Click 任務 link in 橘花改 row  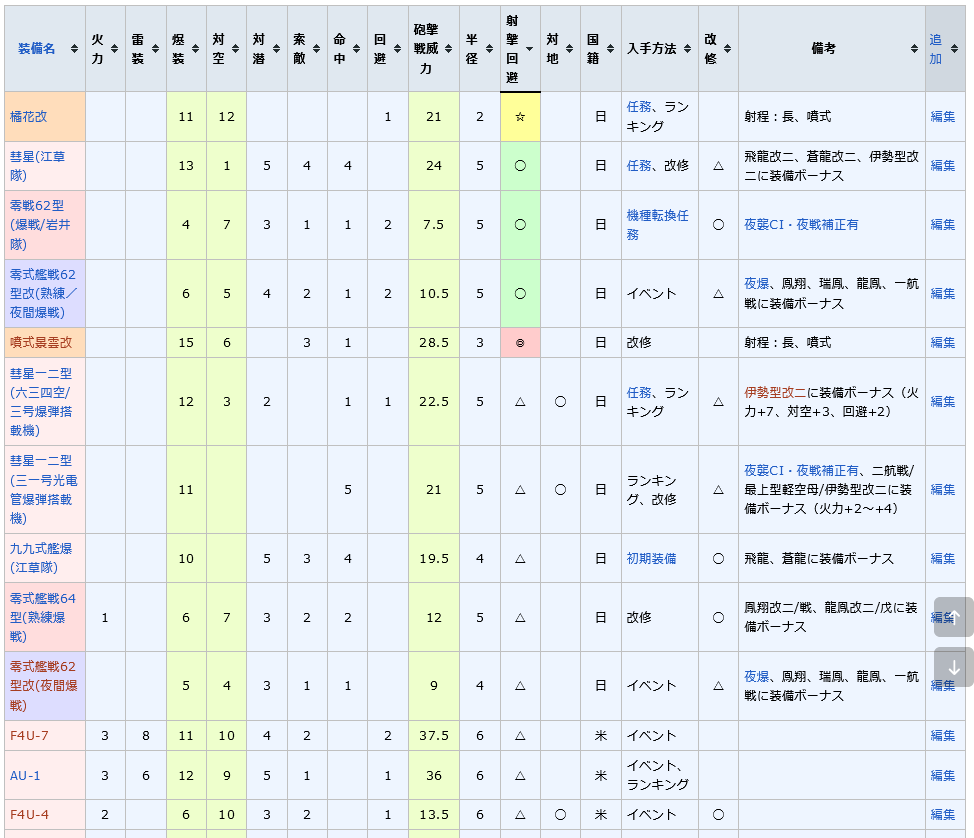pos(639,107)
